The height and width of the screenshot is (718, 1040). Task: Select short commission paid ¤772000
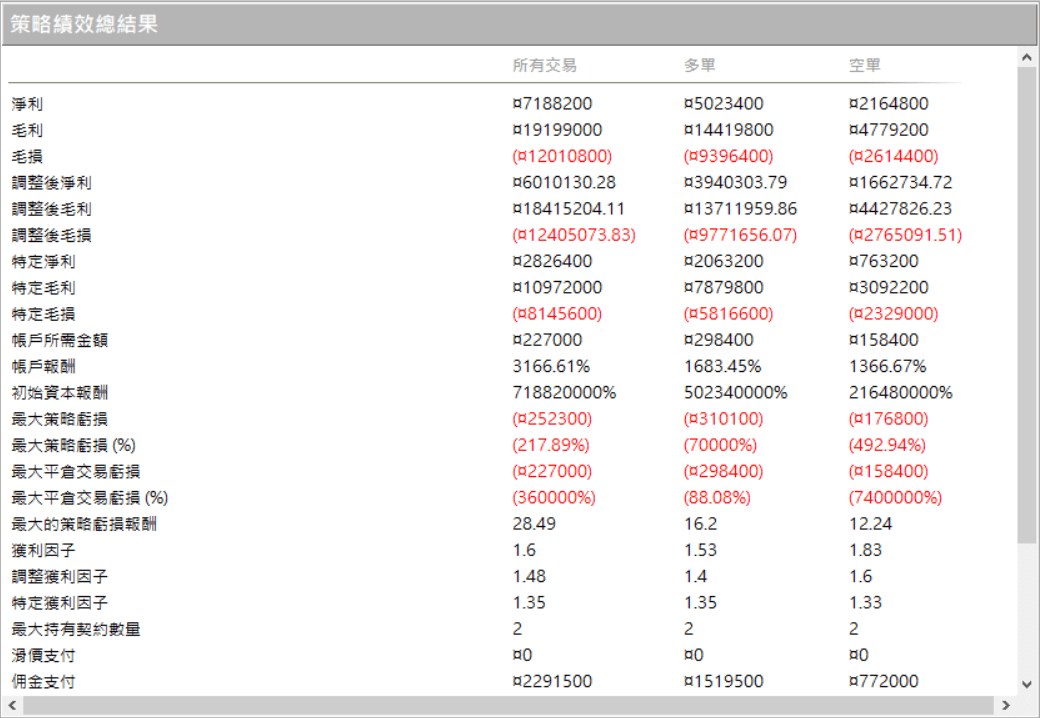883,682
